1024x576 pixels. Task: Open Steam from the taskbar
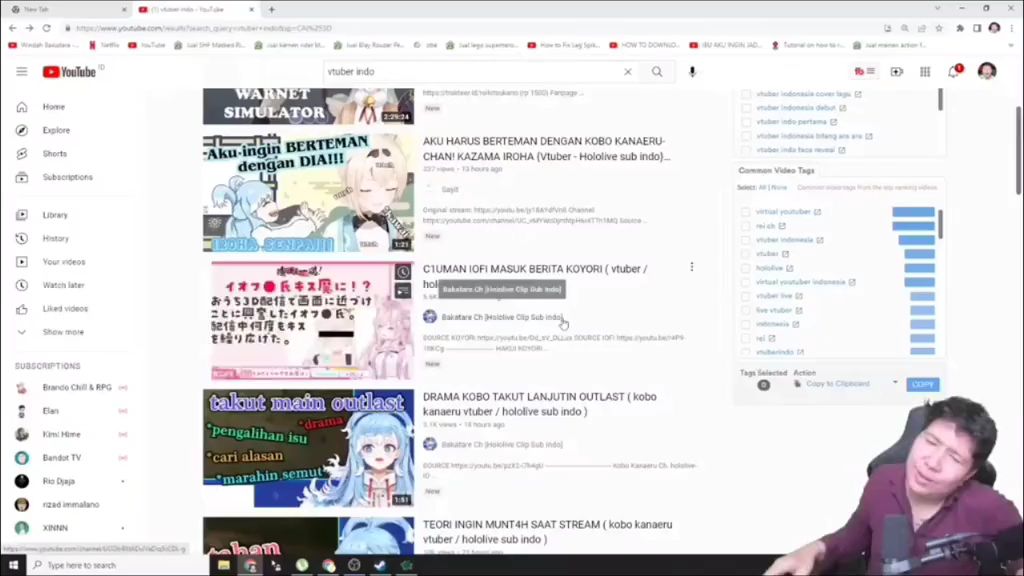point(380,565)
